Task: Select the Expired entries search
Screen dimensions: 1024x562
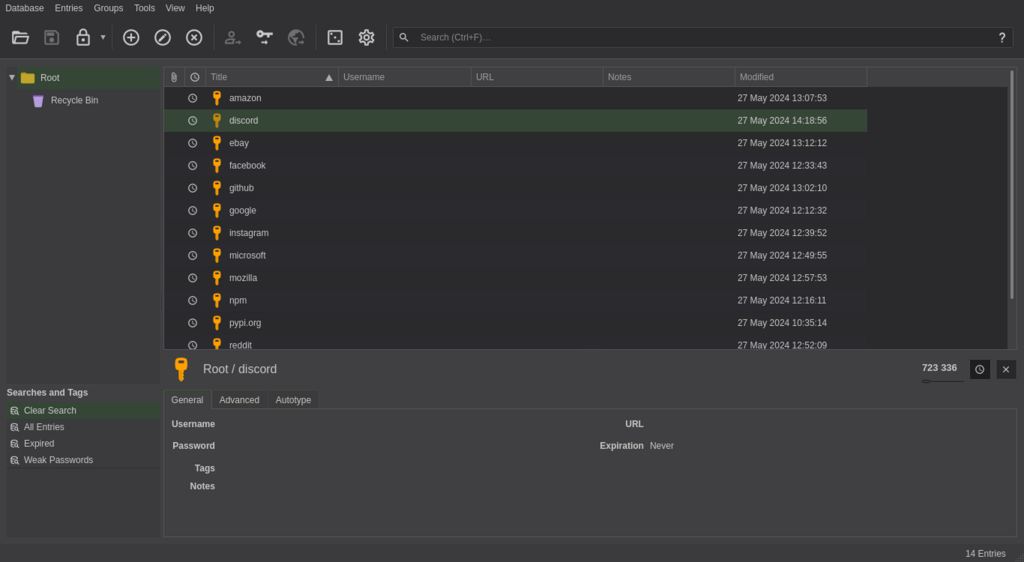Action: click(x=39, y=443)
